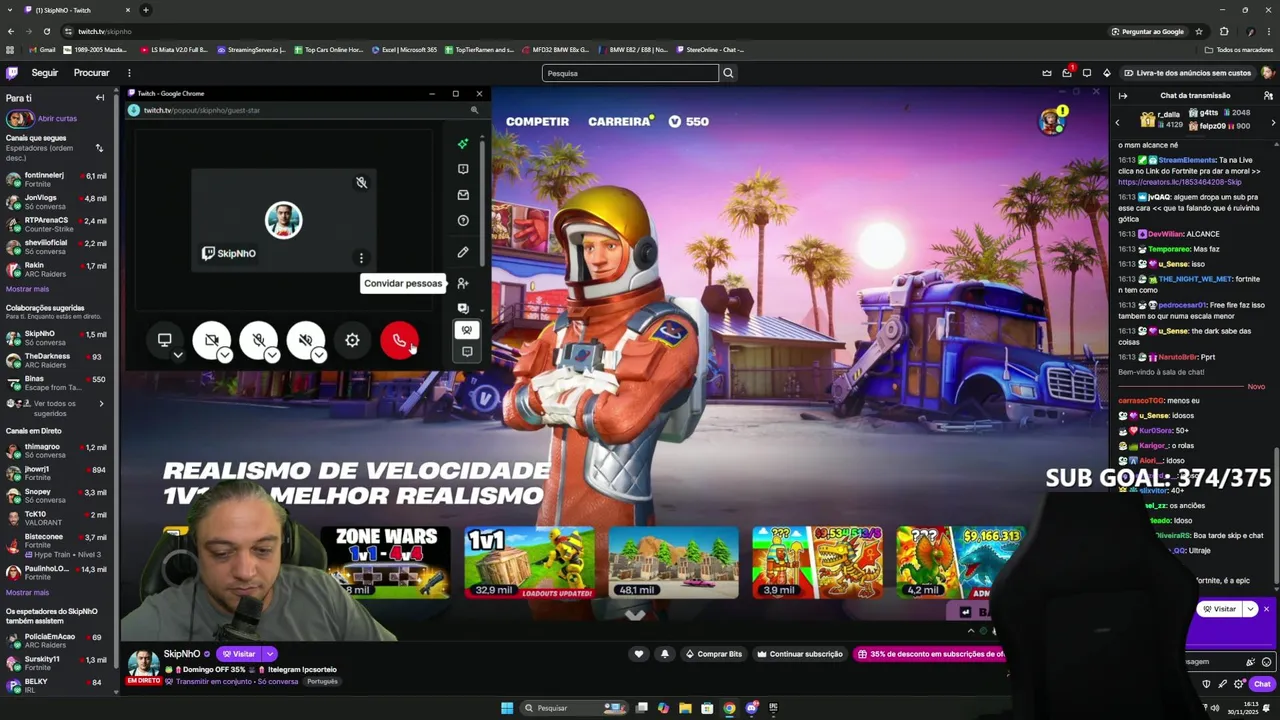
Task: Expand dropdown beside Visitar in chat banner
Action: [x=1250, y=609]
